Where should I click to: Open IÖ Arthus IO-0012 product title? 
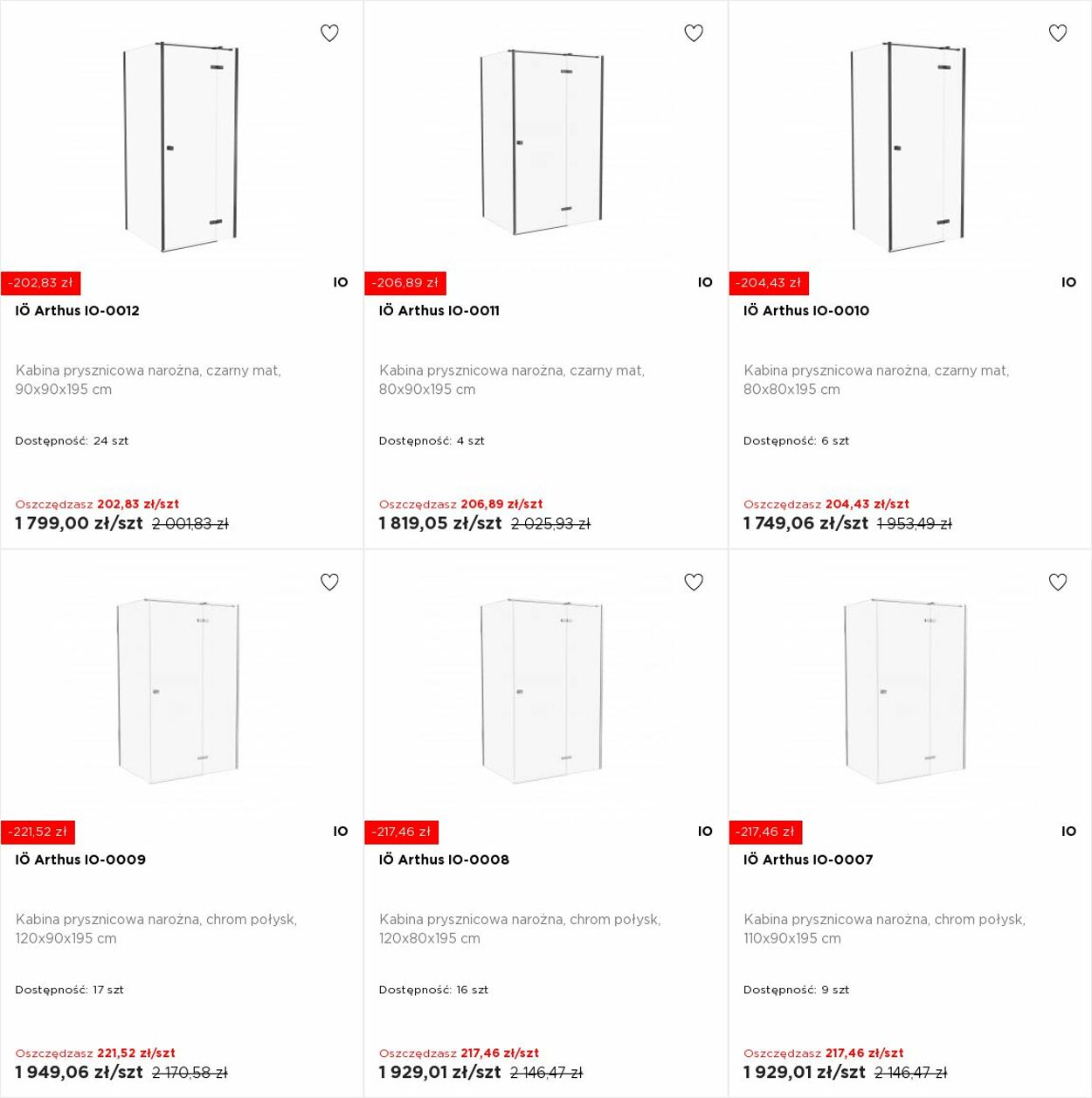coord(77,310)
